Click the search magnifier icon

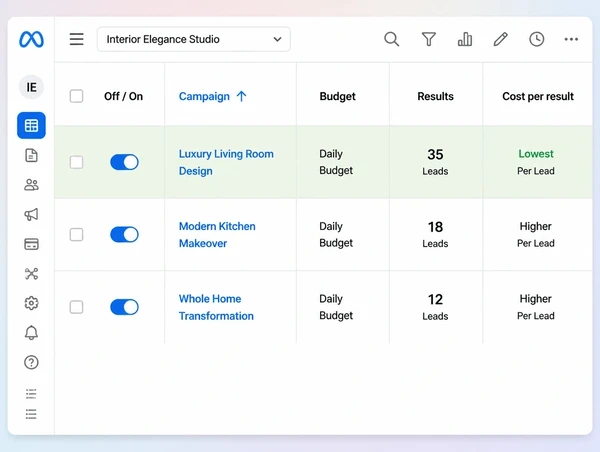(x=391, y=39)
